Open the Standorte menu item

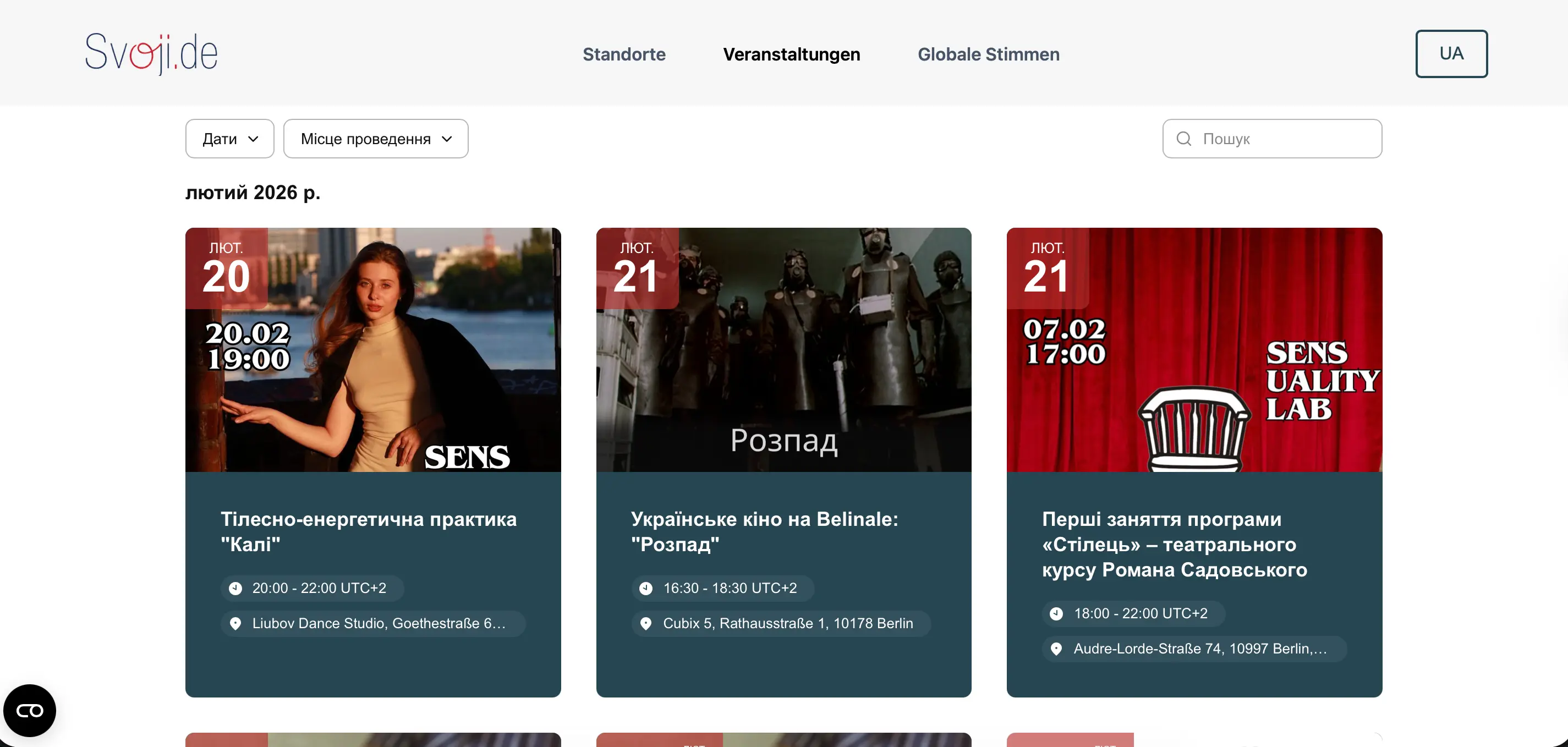624,54
